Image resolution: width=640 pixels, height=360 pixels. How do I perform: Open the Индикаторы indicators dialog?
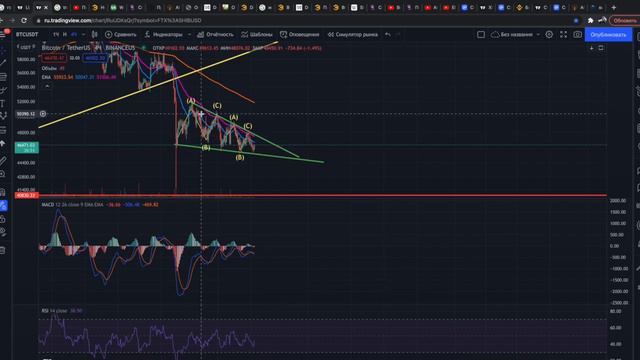coord(163,35)
